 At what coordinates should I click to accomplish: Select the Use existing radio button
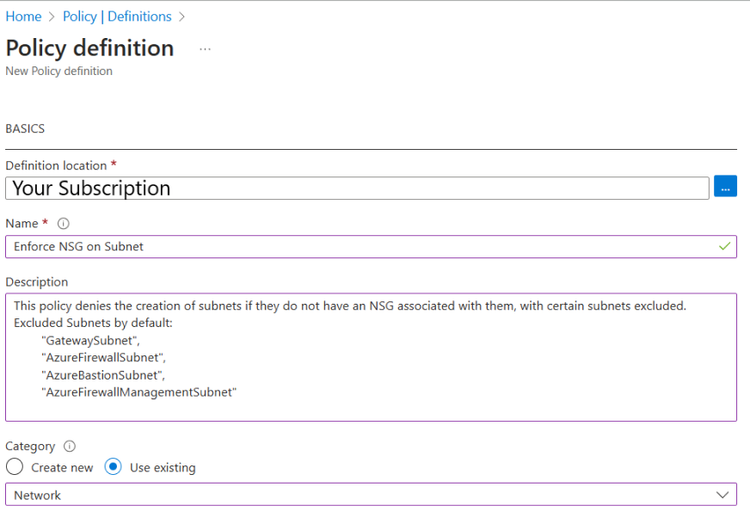click(x=113, y=467)
